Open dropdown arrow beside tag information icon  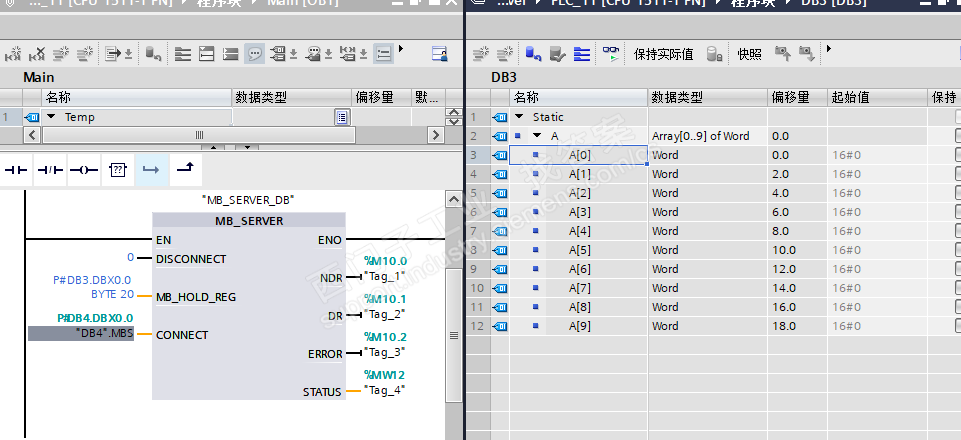coord(328,55)
